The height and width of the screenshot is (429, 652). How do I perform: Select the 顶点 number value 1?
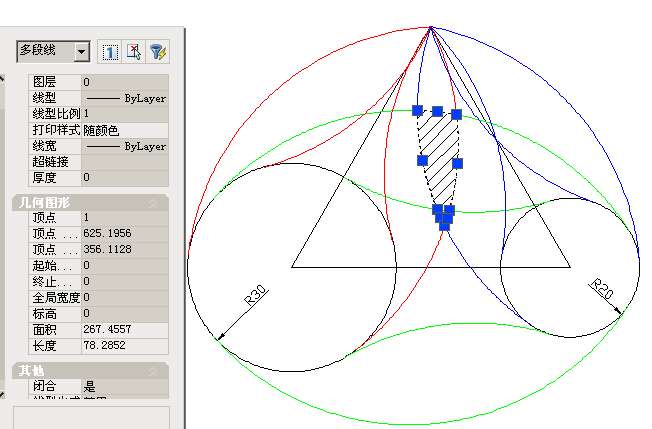pyautogui.click(x=125, y=217)
